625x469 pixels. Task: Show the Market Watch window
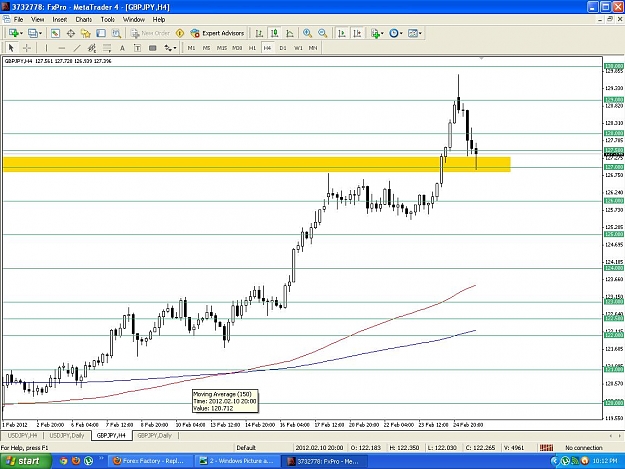pos(55,33)
